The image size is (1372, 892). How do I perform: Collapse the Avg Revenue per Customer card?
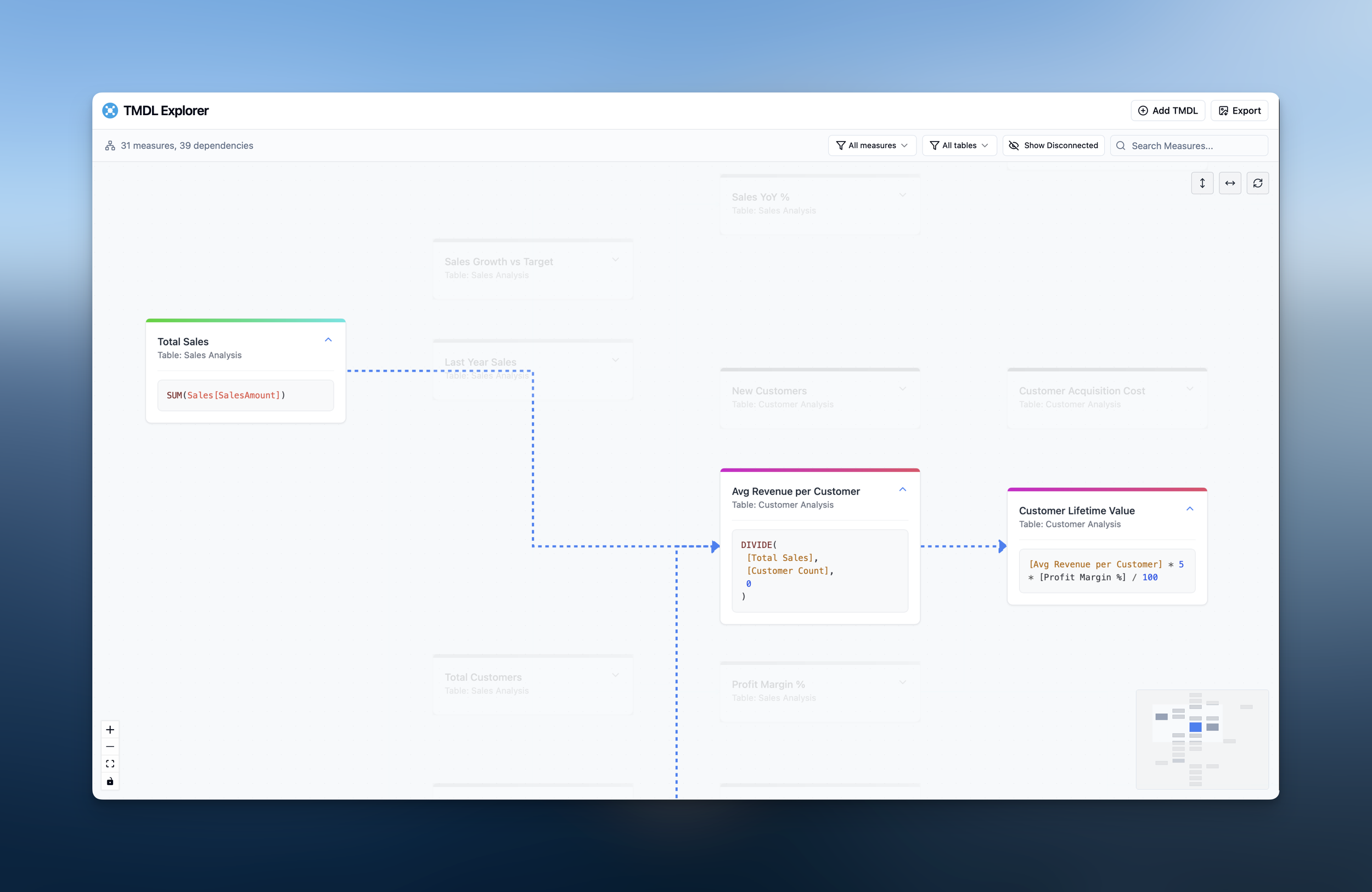(902, 490)
